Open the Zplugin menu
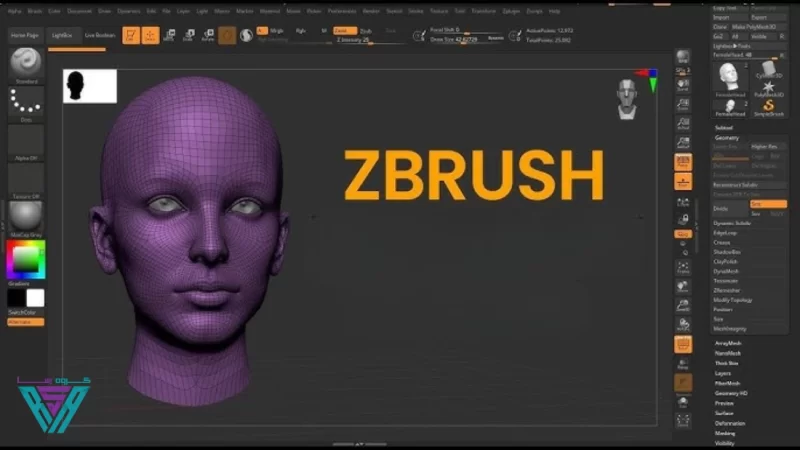800x450 pixels. tap(511, 11)
